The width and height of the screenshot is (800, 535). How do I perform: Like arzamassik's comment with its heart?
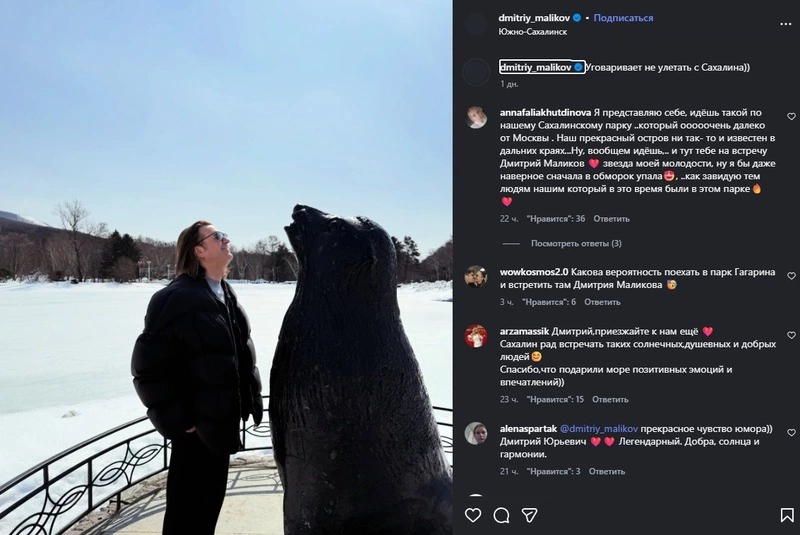(x=791, y=335)
